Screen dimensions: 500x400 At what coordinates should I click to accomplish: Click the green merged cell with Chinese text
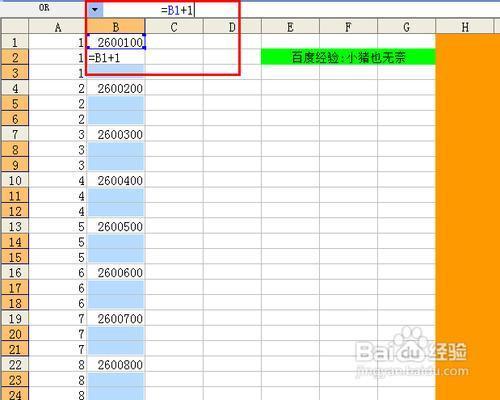tap(348, 57)
